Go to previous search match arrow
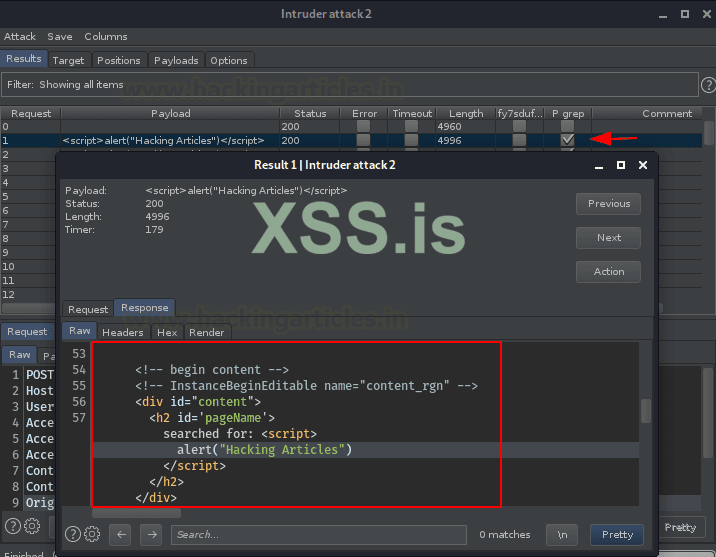The height and width of the screenshot is (557, 716). point(121,534)
